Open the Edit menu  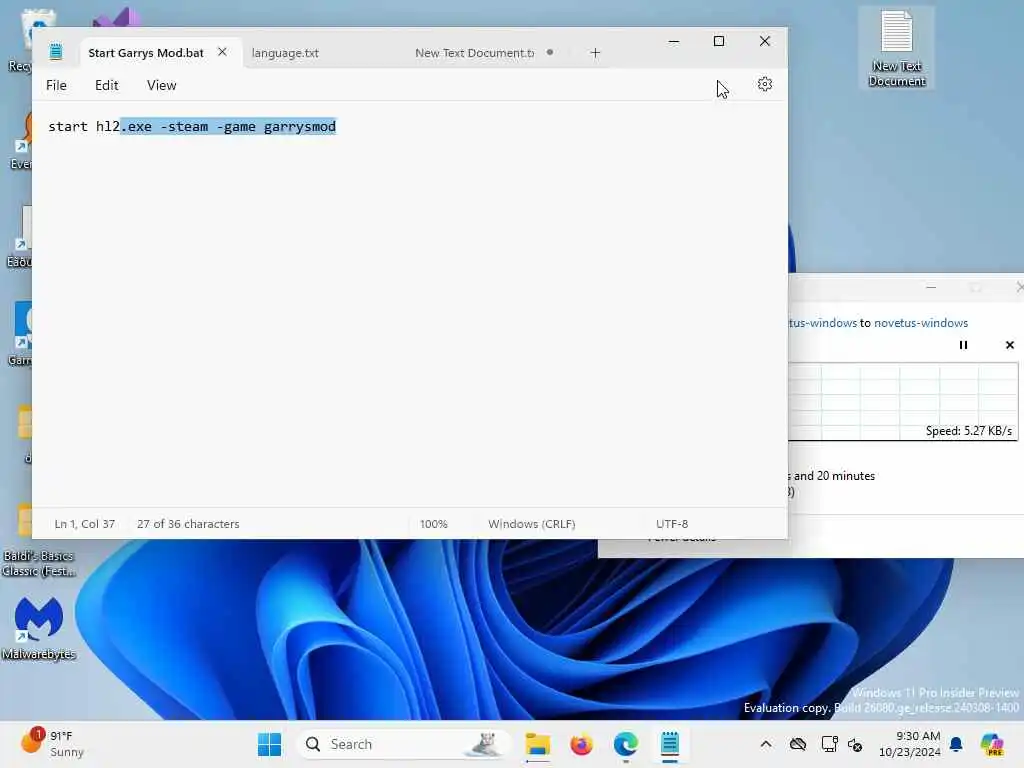[106, 86]
